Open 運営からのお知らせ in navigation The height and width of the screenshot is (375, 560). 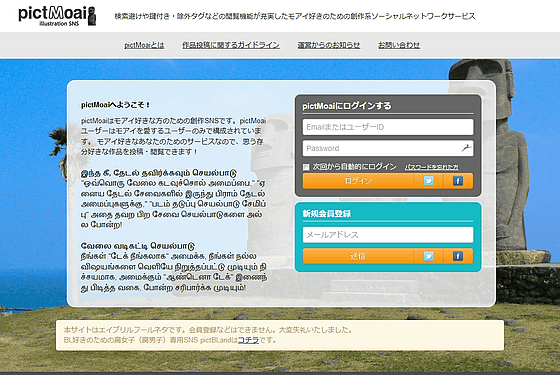[329, 45]
